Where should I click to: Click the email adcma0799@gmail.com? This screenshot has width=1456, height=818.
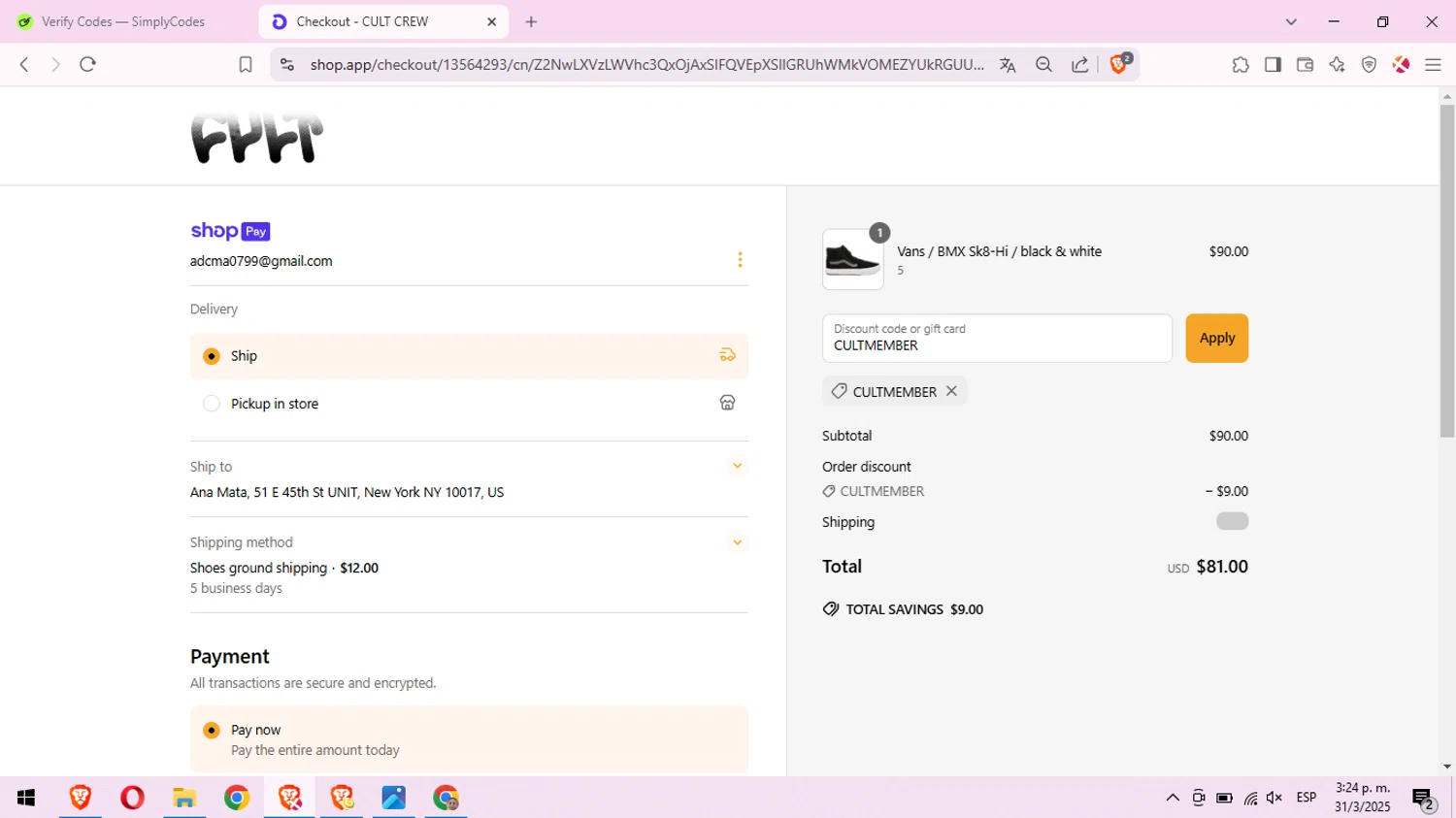coord(261,261)
